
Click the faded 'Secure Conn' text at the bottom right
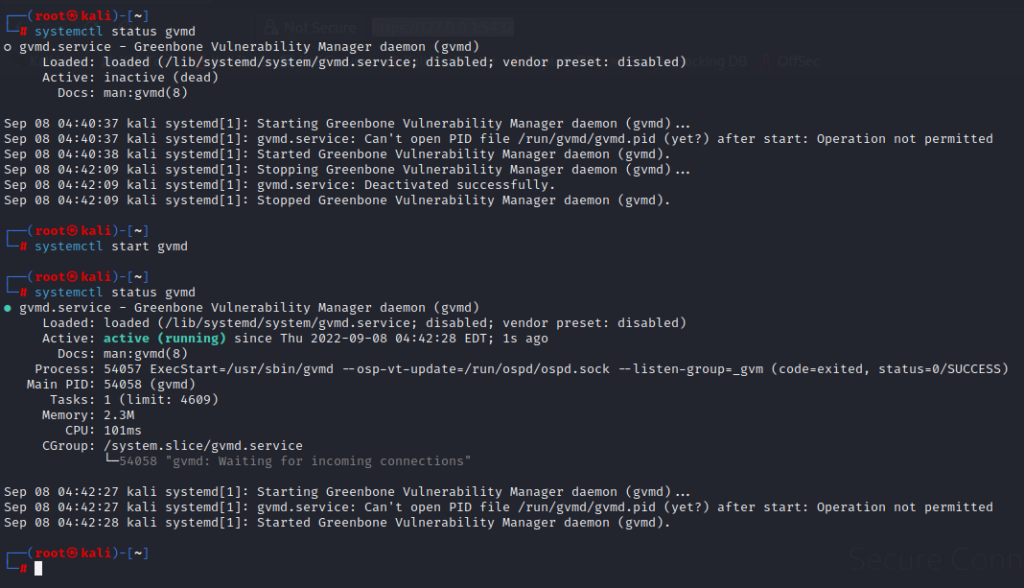[935, 560]
